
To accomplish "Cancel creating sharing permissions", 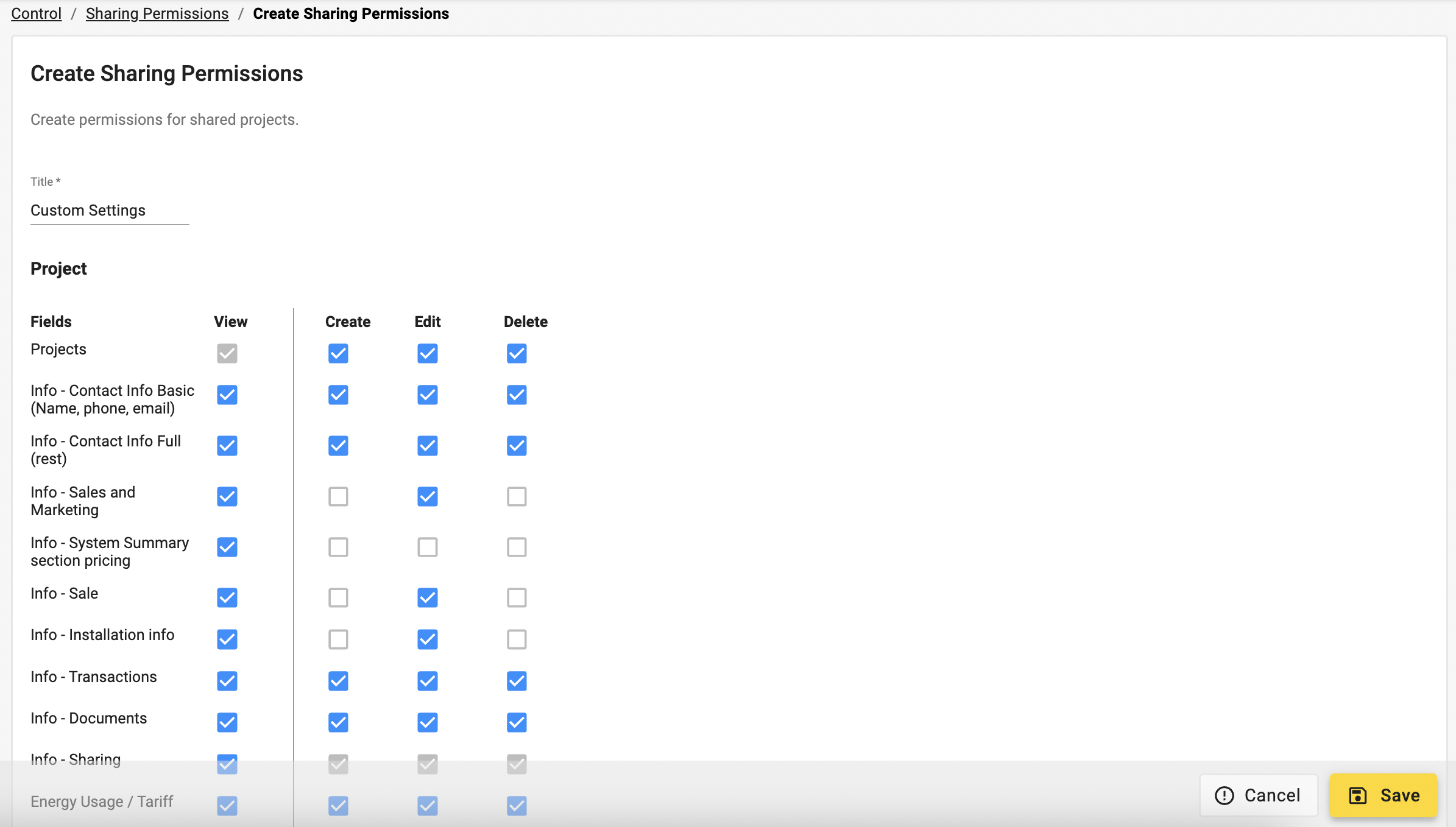I will 1259,795.
